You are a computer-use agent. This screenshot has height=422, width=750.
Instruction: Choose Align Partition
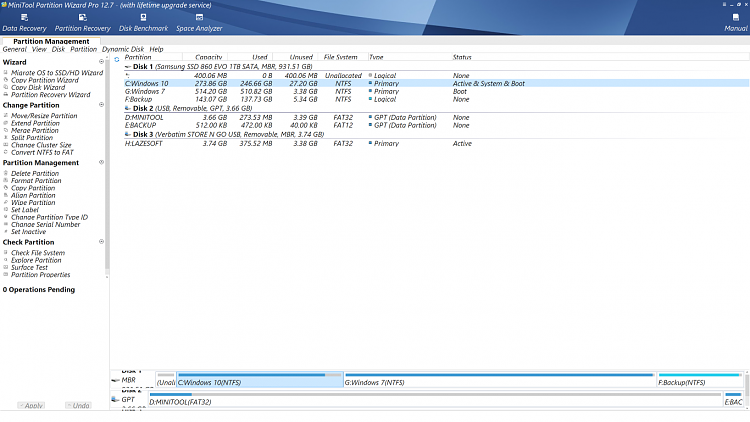tap(33, 195)
